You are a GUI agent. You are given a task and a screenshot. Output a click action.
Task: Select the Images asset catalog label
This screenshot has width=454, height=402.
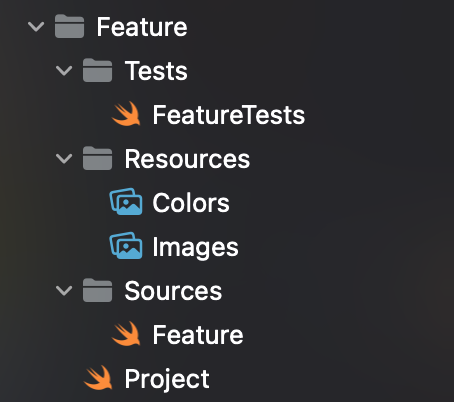pos(196,247)
